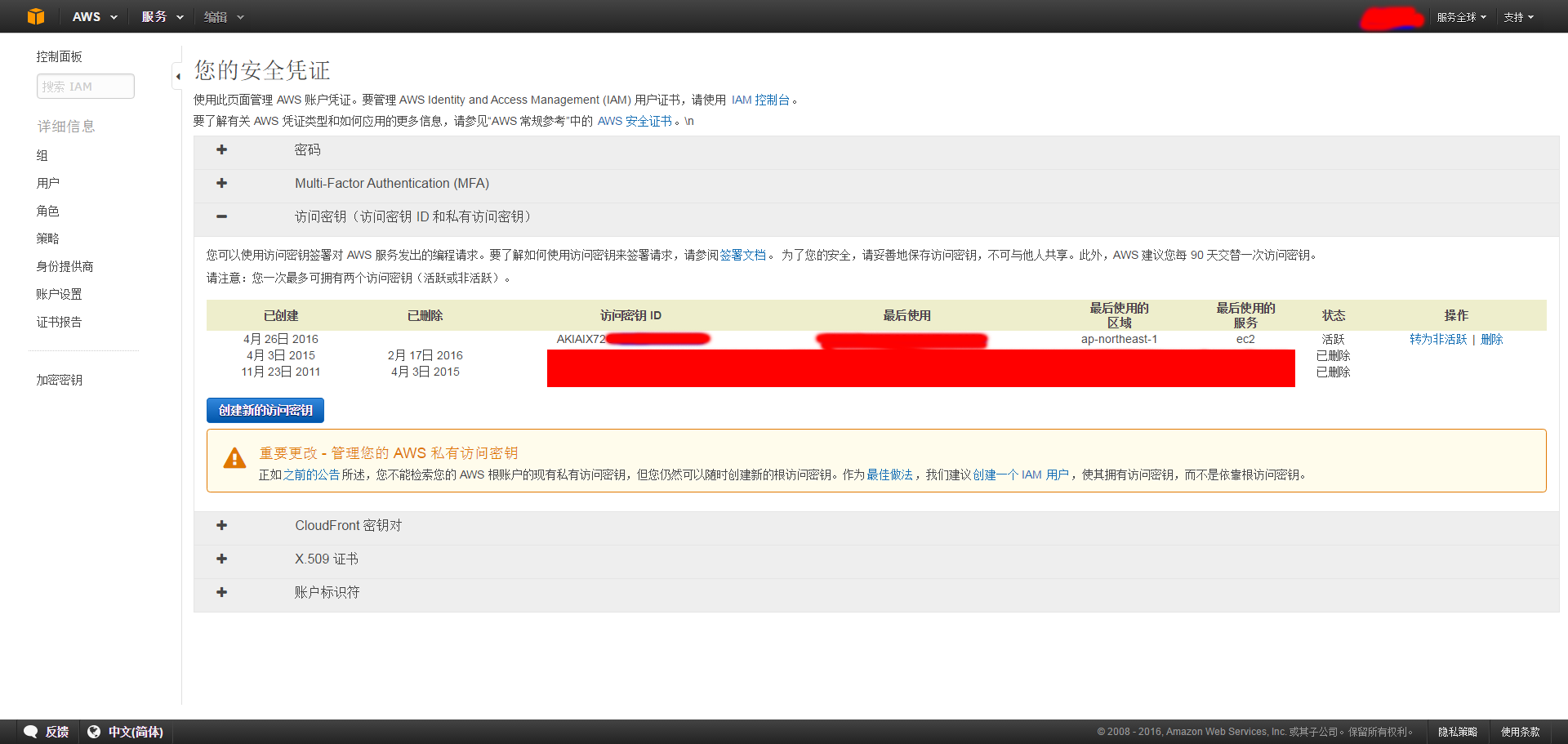Click 转为非活跃 to deactivate the key
This screenshot has width=1568, height=744.
click(x=1438, y=339)
